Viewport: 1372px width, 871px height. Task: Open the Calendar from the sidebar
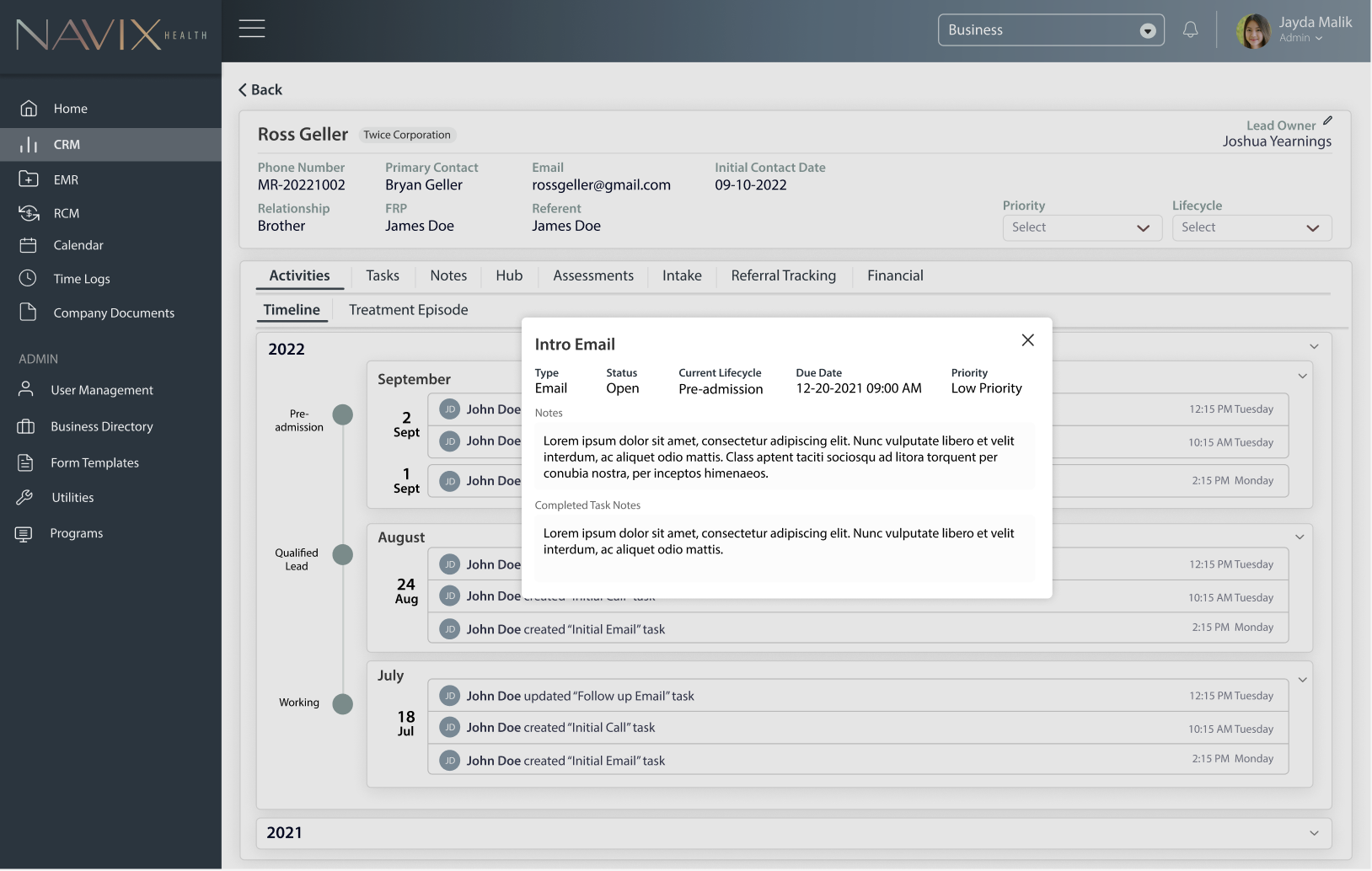coord(77,245)
